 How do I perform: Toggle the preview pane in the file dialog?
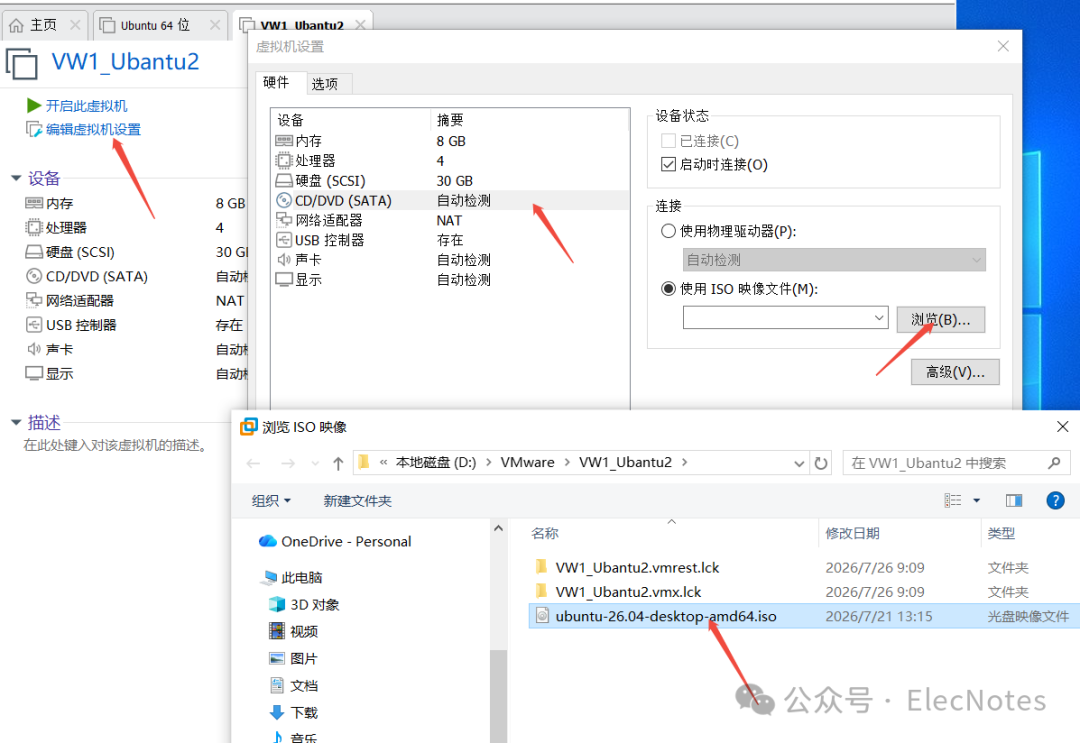tap(1014, 501)
